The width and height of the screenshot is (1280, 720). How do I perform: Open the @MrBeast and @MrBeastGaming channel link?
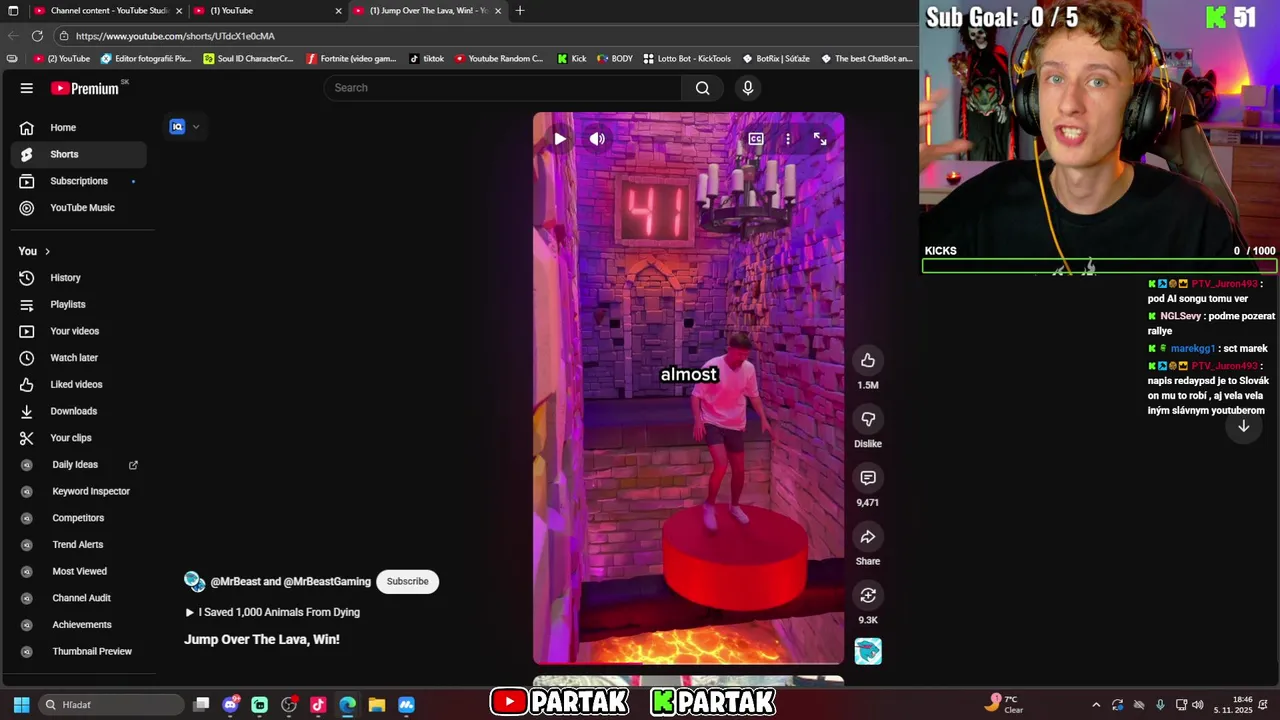point(290,582)
